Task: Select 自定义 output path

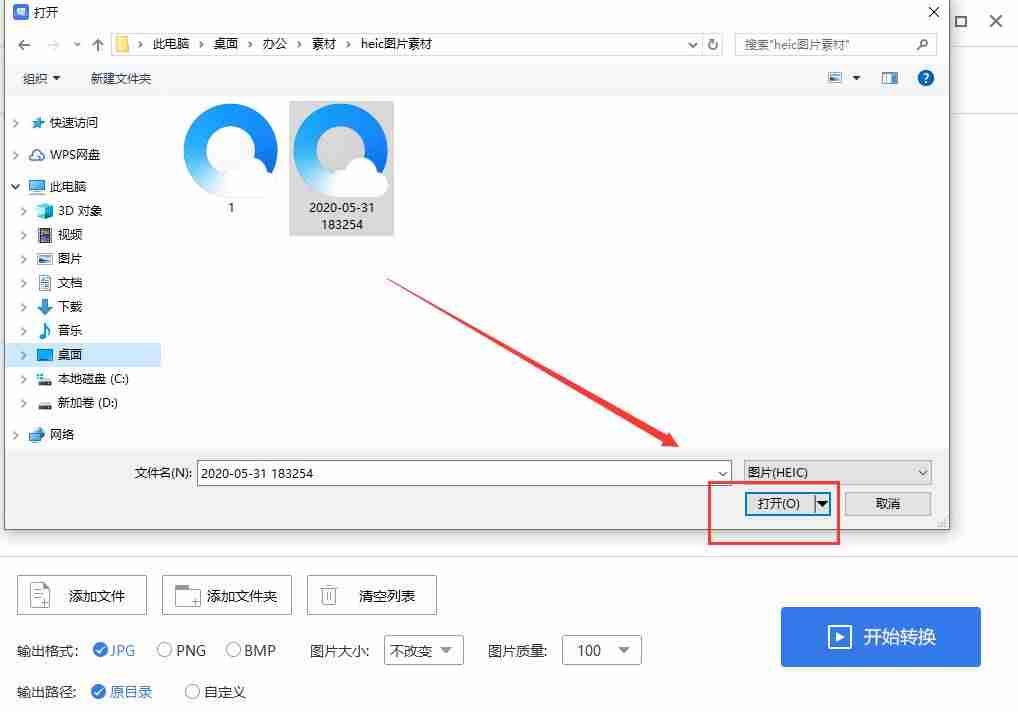Action: [215, 692]
